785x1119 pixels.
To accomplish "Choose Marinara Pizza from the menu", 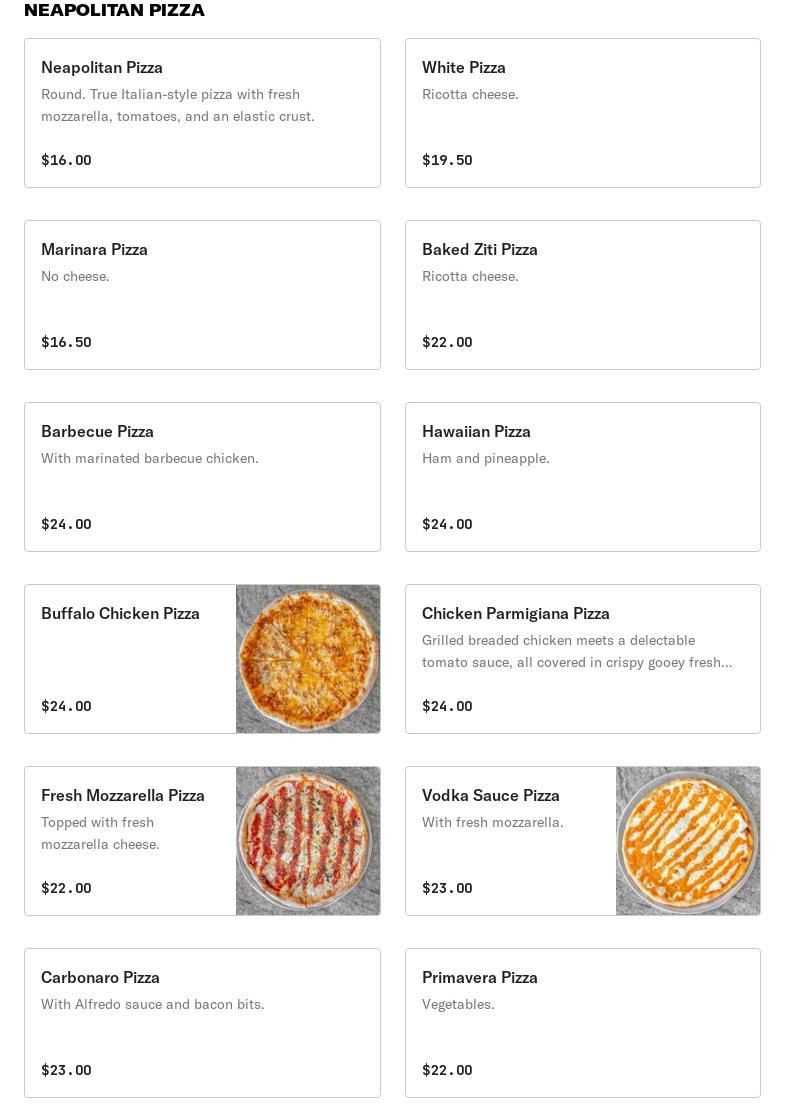I will 94,250.
